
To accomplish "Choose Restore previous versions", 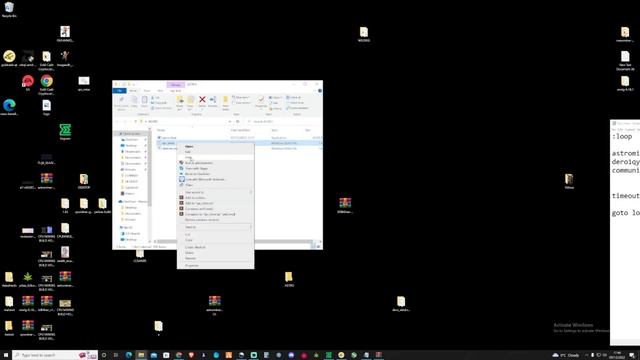I will [215, 220].
